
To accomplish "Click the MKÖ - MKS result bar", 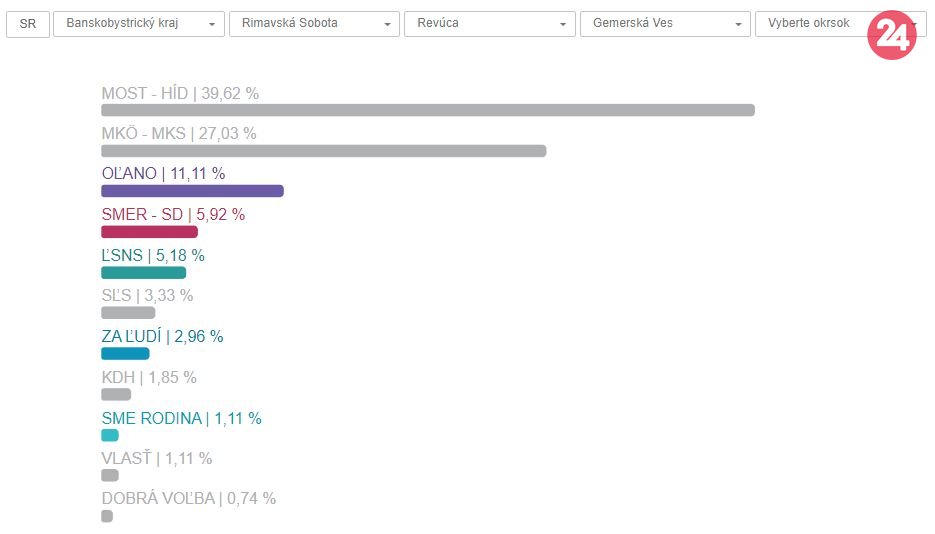I will [323, 151].
